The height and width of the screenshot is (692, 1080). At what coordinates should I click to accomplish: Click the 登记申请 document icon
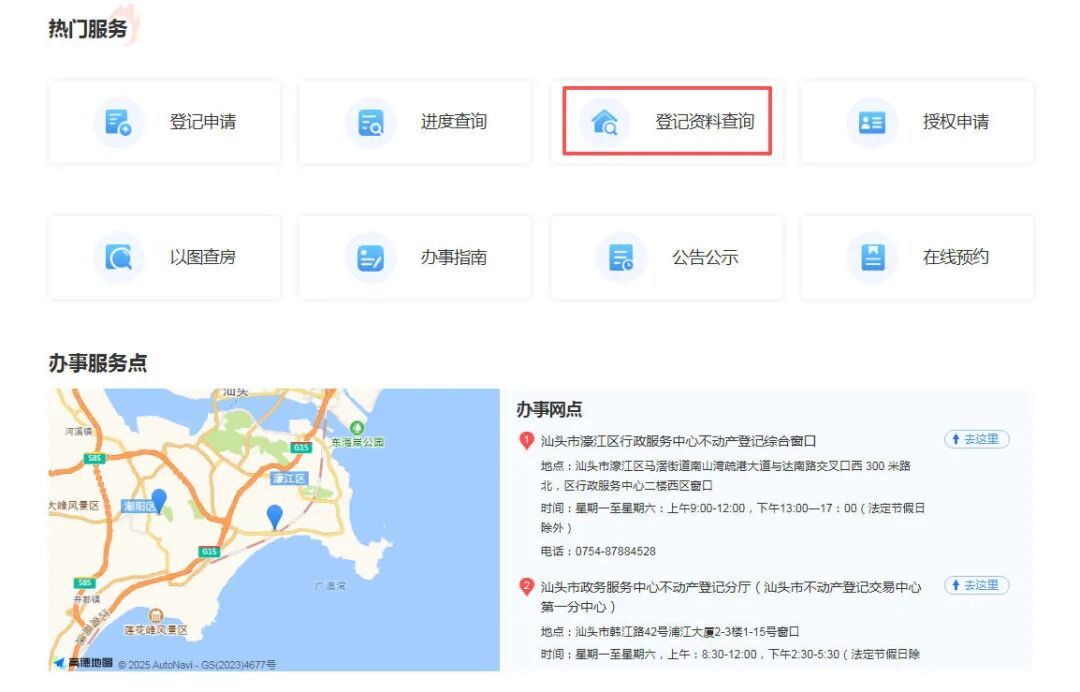[119, 123]
